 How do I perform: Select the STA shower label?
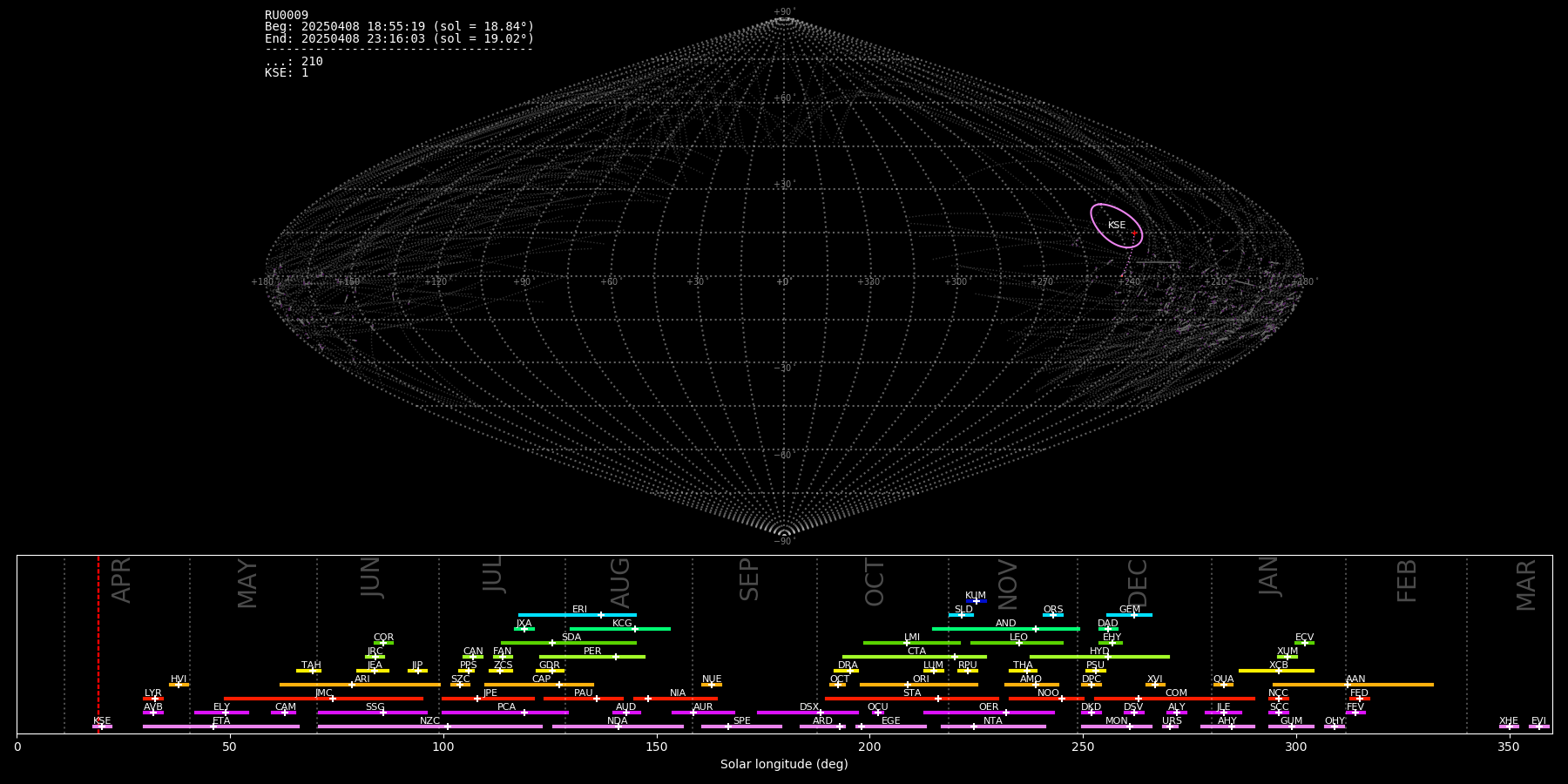coord(912,693)
